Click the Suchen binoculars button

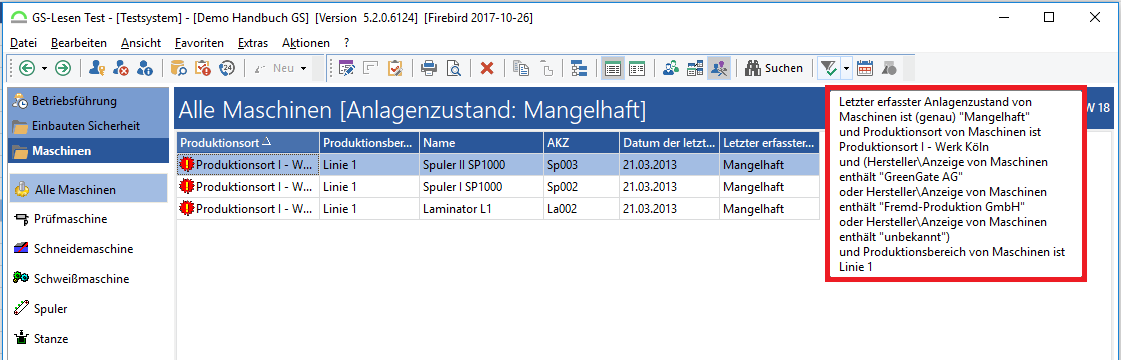point(774,68)
